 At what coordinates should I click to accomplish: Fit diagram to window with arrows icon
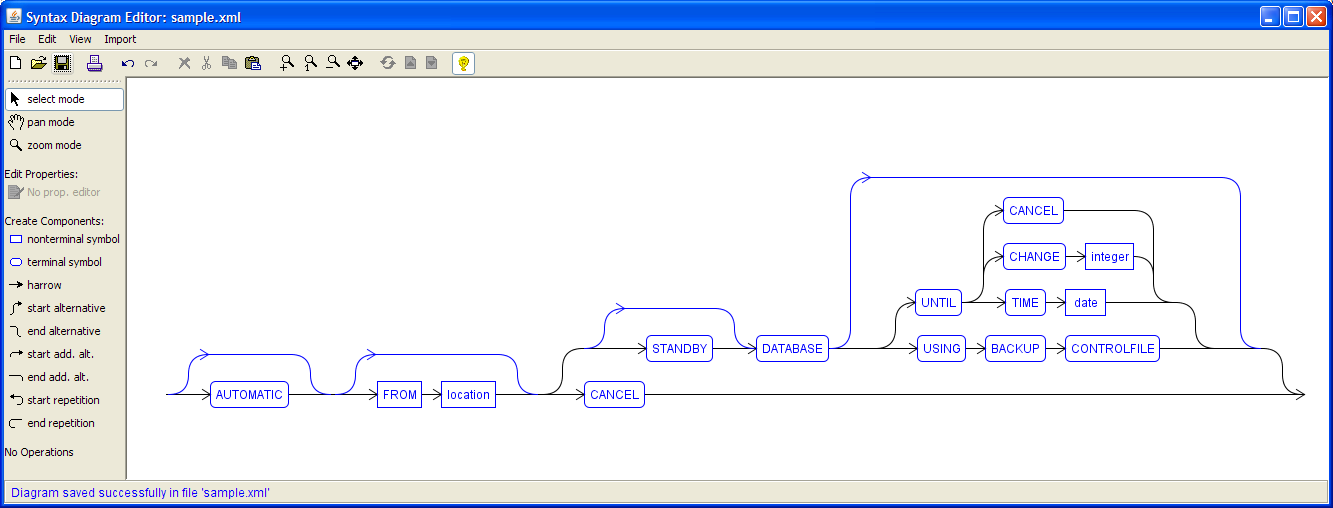(355, 63)
